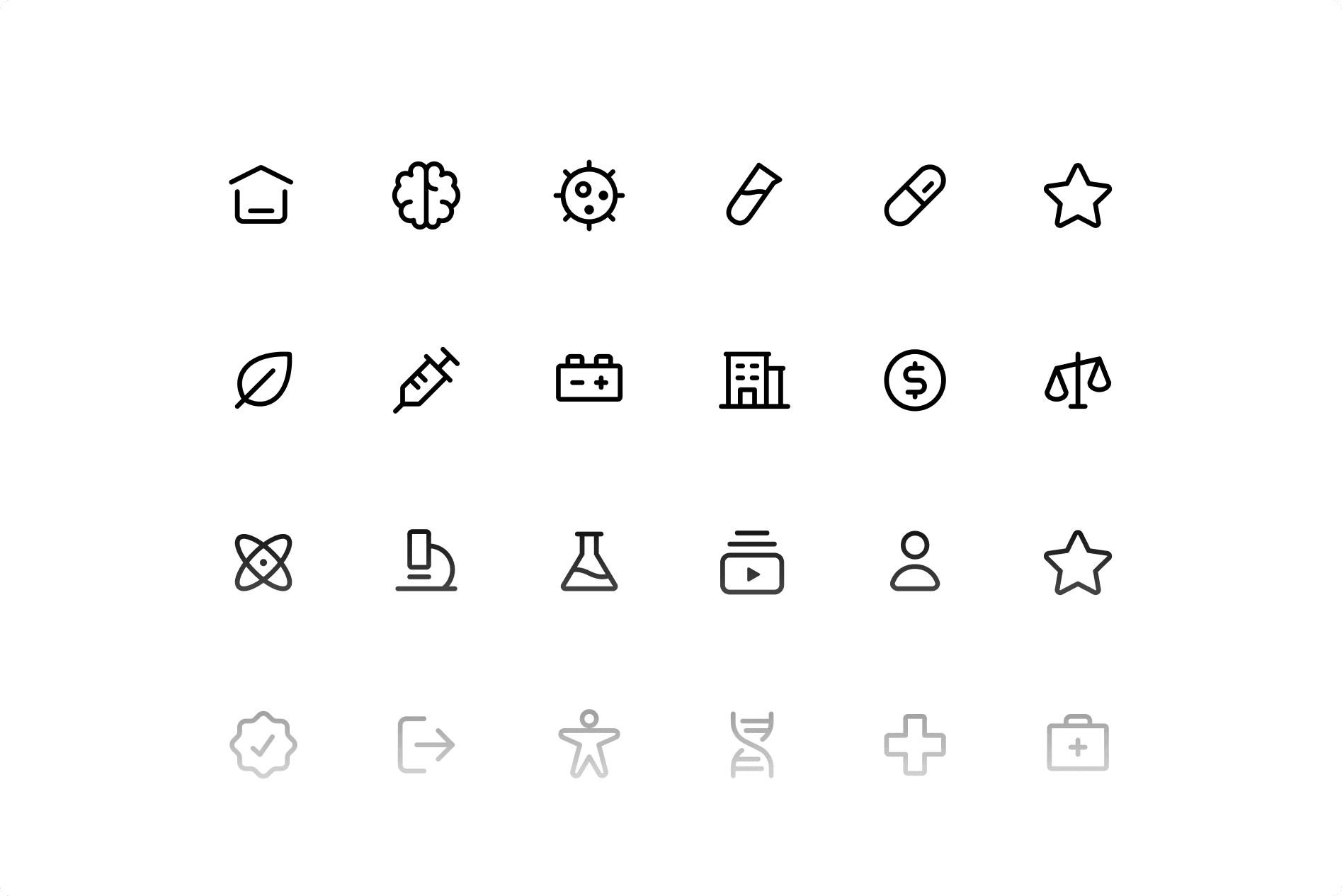Click the test tube icon

(x=753, y=194)
